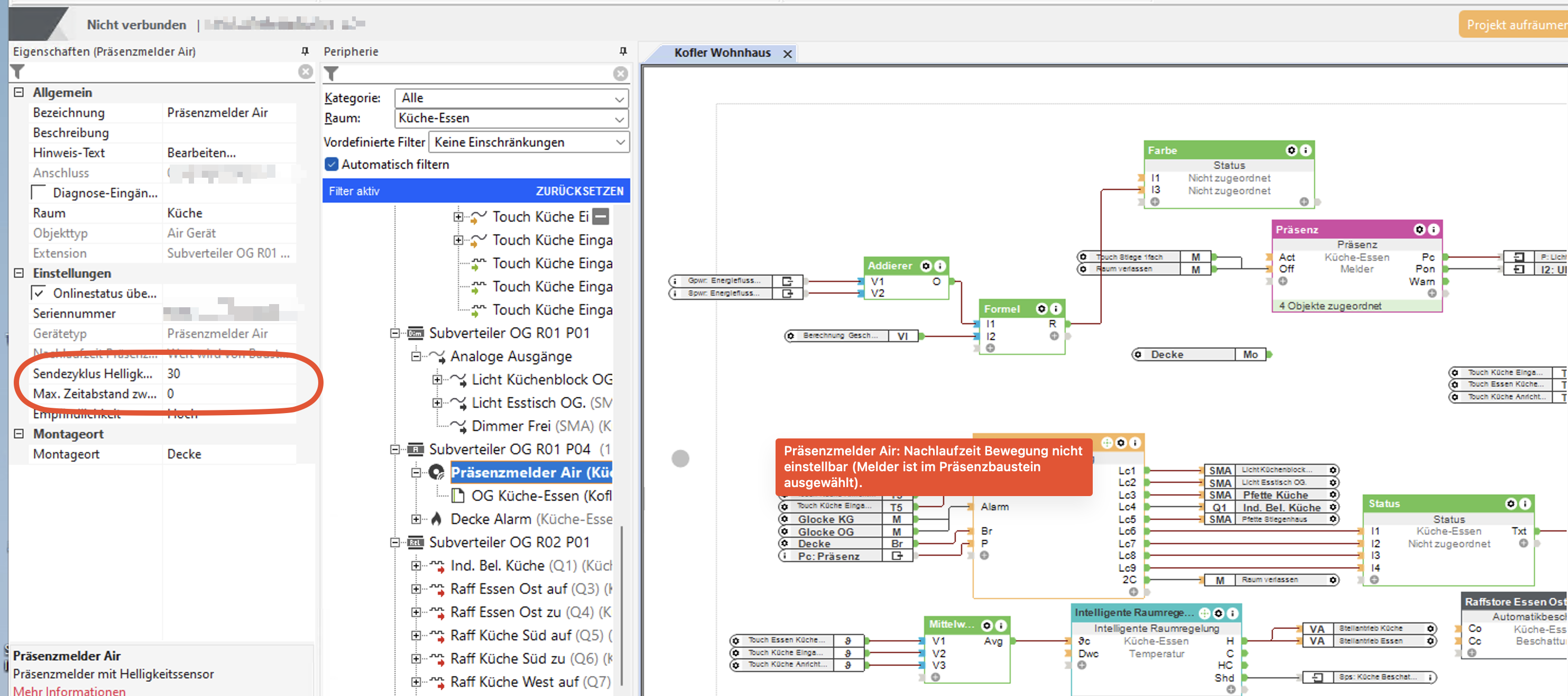Click the Präsenzmelder Air device icon

437,472
